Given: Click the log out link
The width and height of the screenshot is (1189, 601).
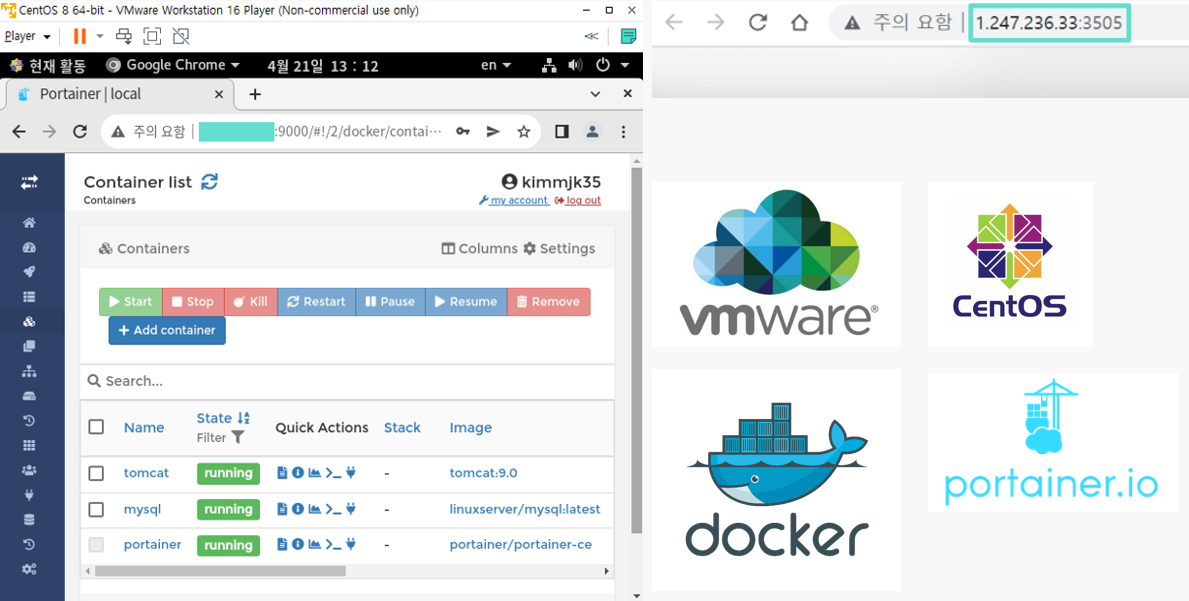Looking at the screenshot, I should (x=578, y=200).
